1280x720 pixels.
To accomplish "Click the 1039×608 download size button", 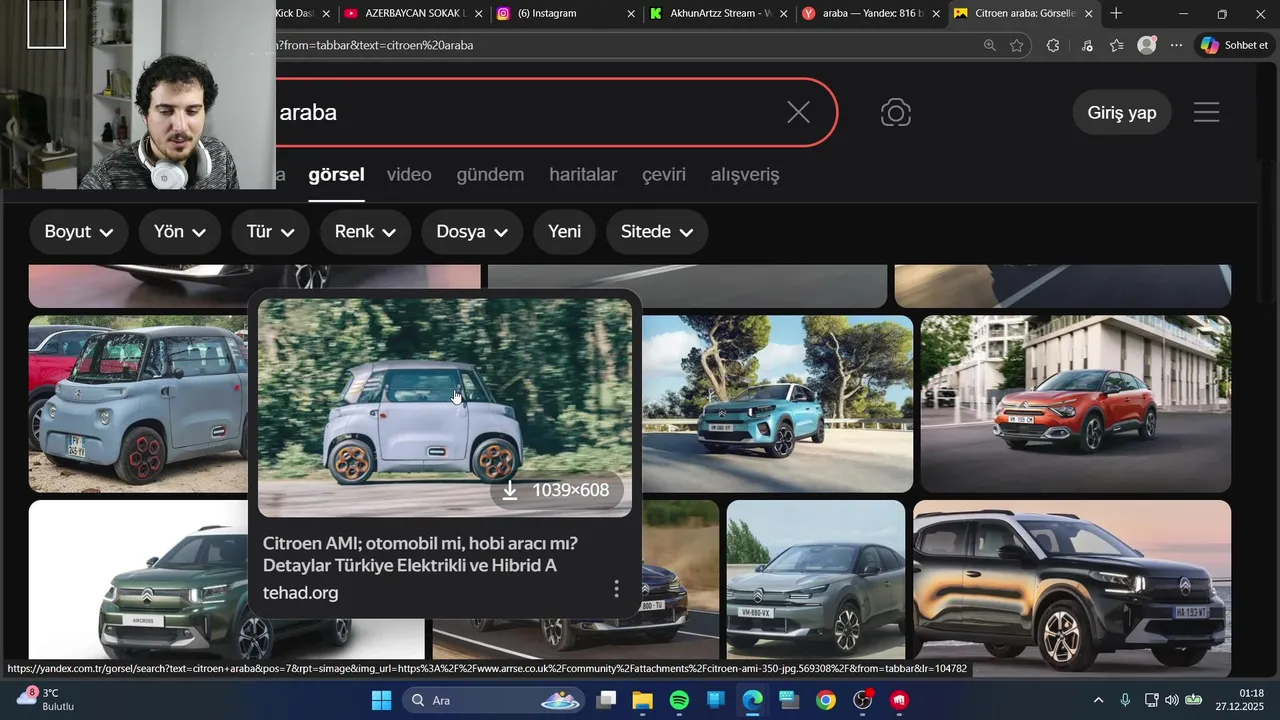I will tap(557, 490).
